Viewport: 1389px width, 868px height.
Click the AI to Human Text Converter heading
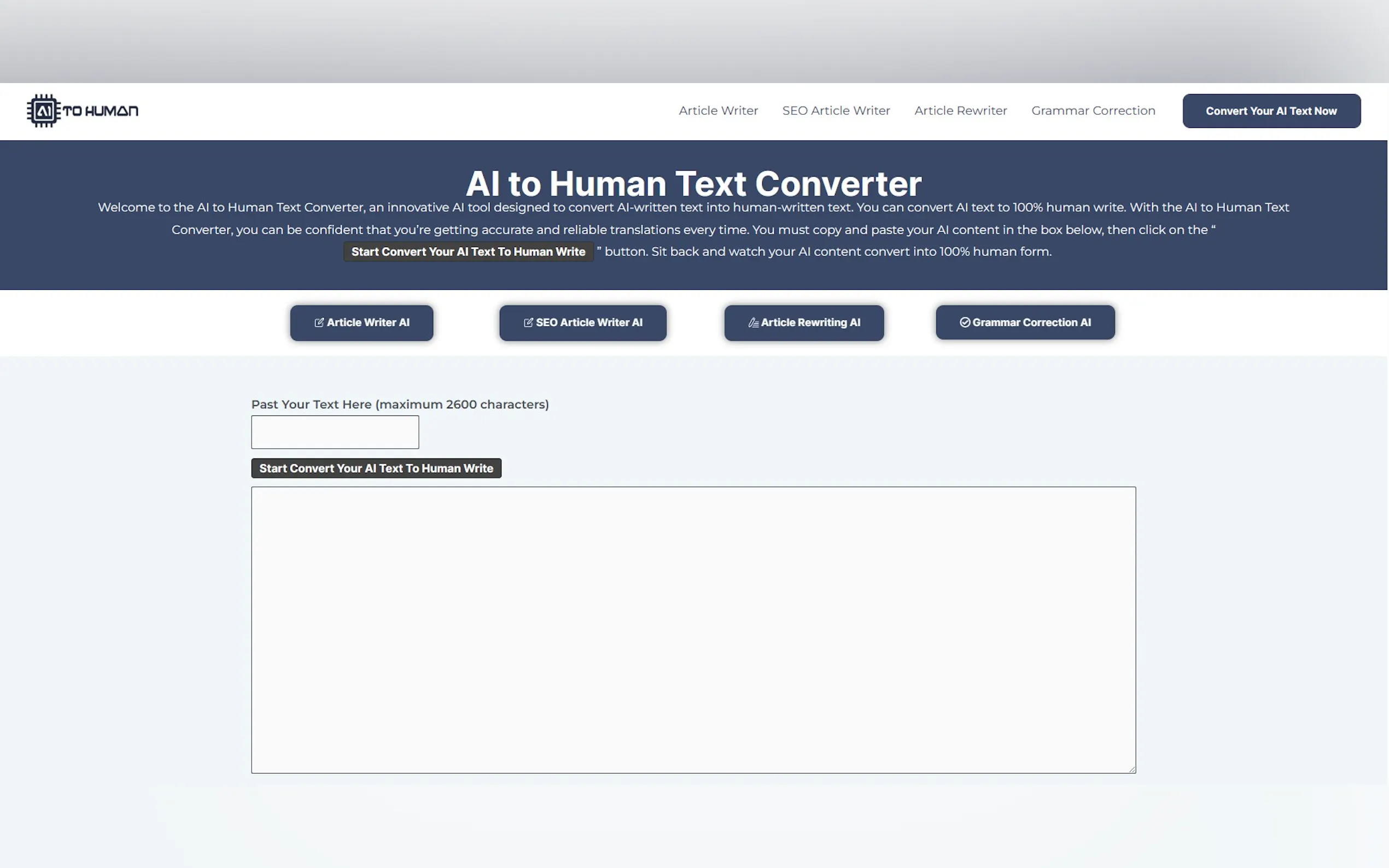[693, 184]
